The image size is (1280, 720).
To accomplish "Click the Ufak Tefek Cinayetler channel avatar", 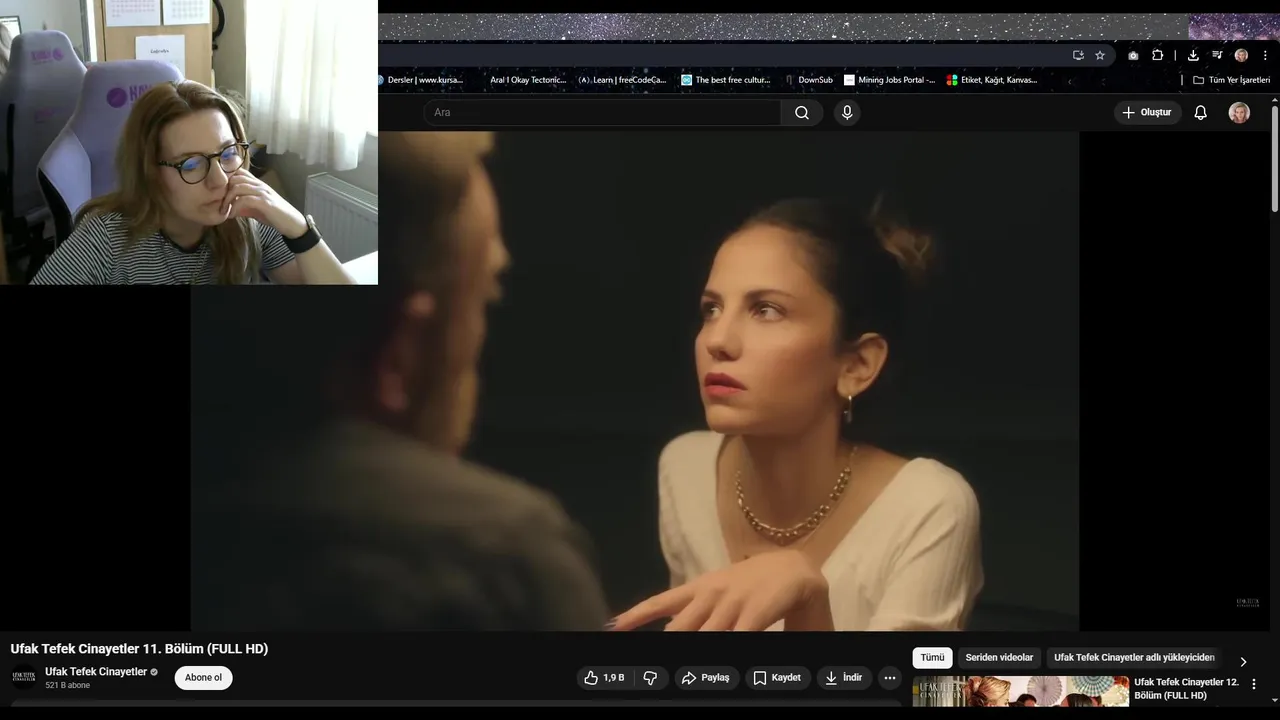I will (x=24, y=677).
